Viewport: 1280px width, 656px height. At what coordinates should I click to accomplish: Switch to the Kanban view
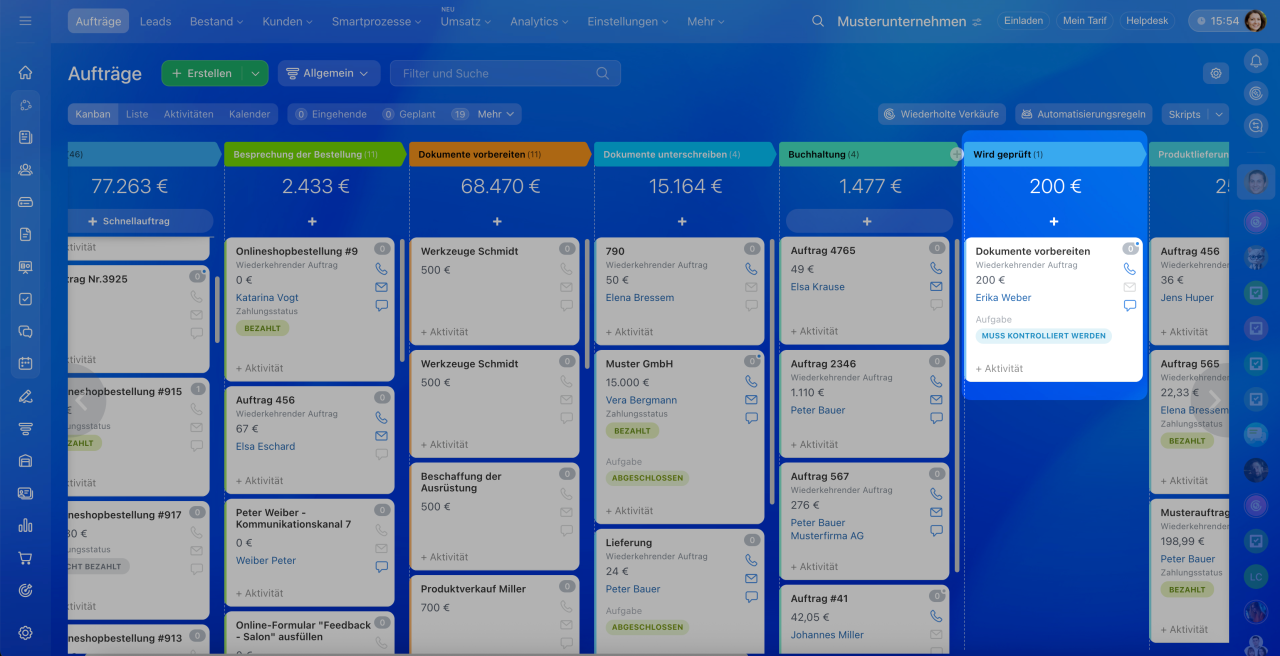click(93, 114)
